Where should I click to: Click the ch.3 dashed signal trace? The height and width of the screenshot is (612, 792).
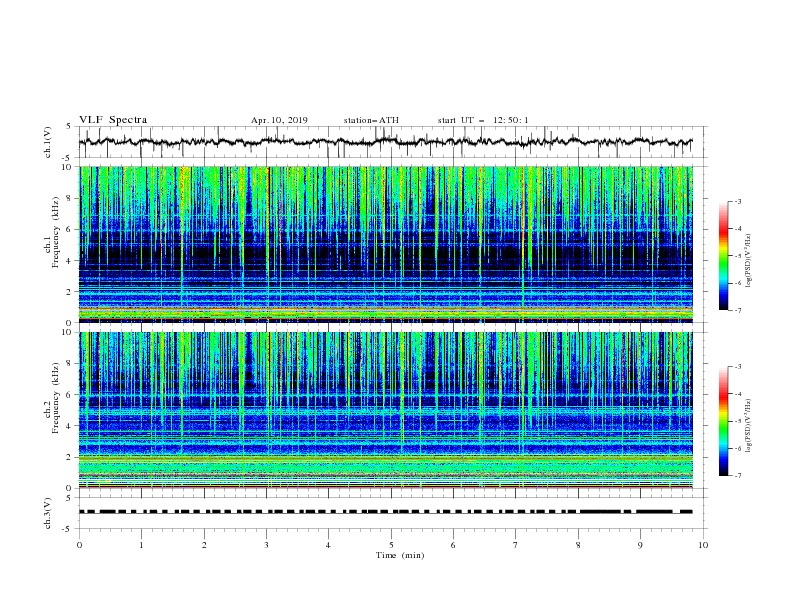point(386,512)
